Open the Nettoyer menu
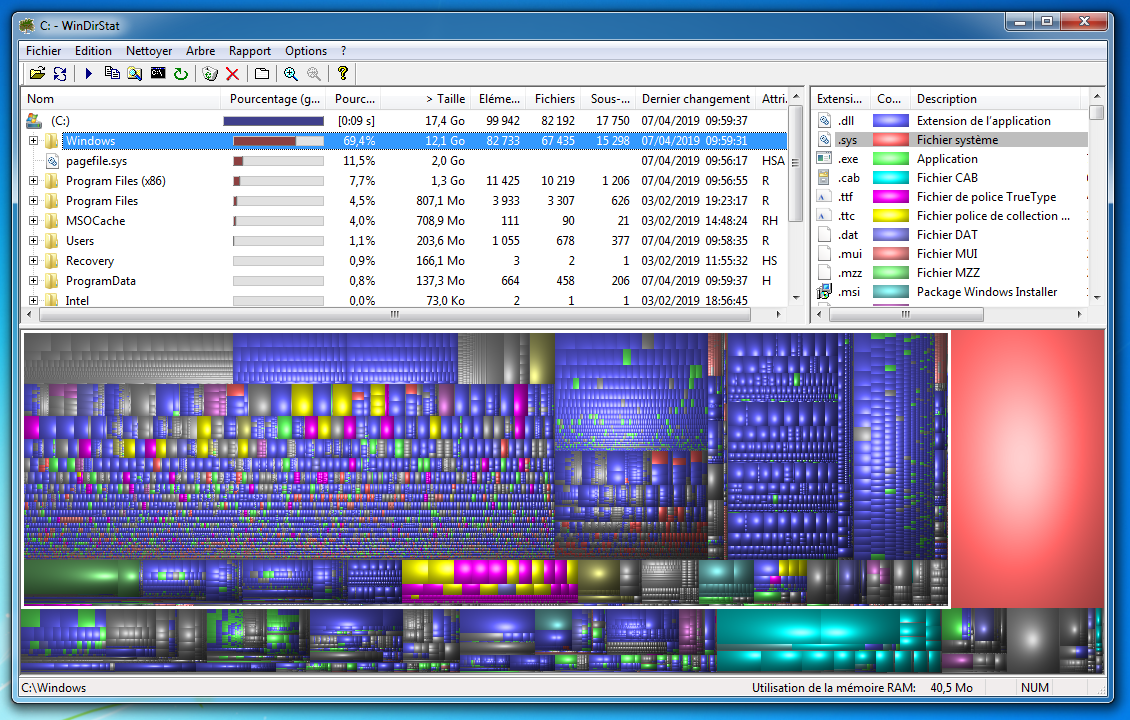This screenshot has width=1130, height=720. (x=148, y=50)
